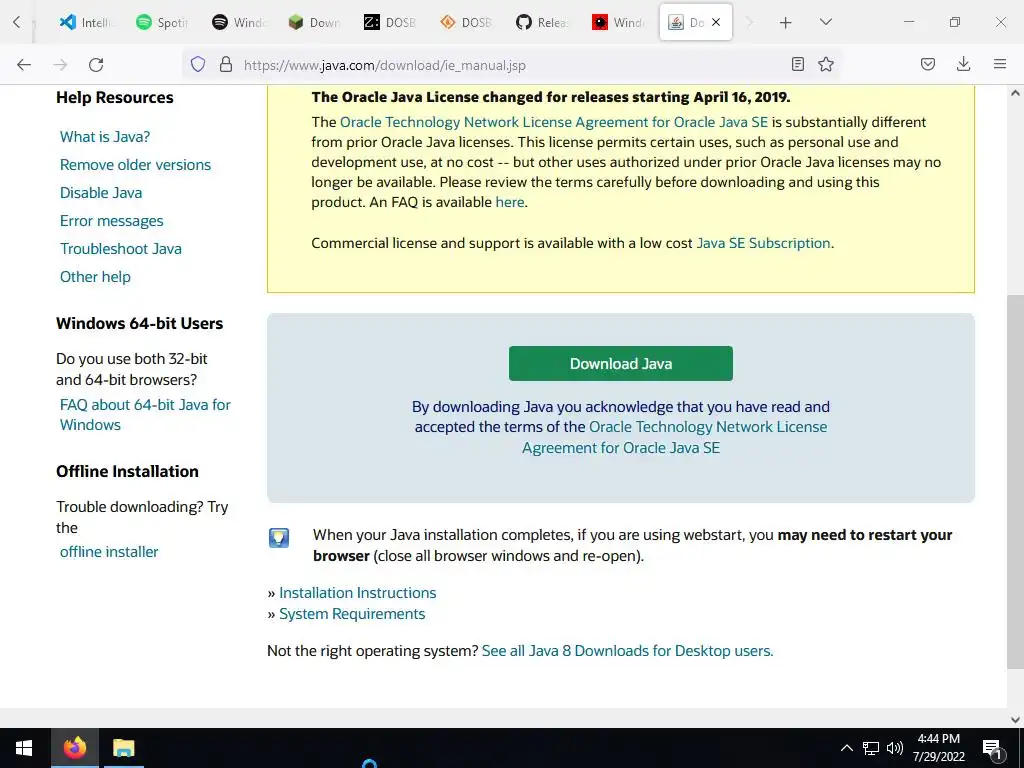Image resolution: width=1024 pixels, height=768 pixels.
Task: Open the Firefox downloads panel
Action: pos(963,64)
